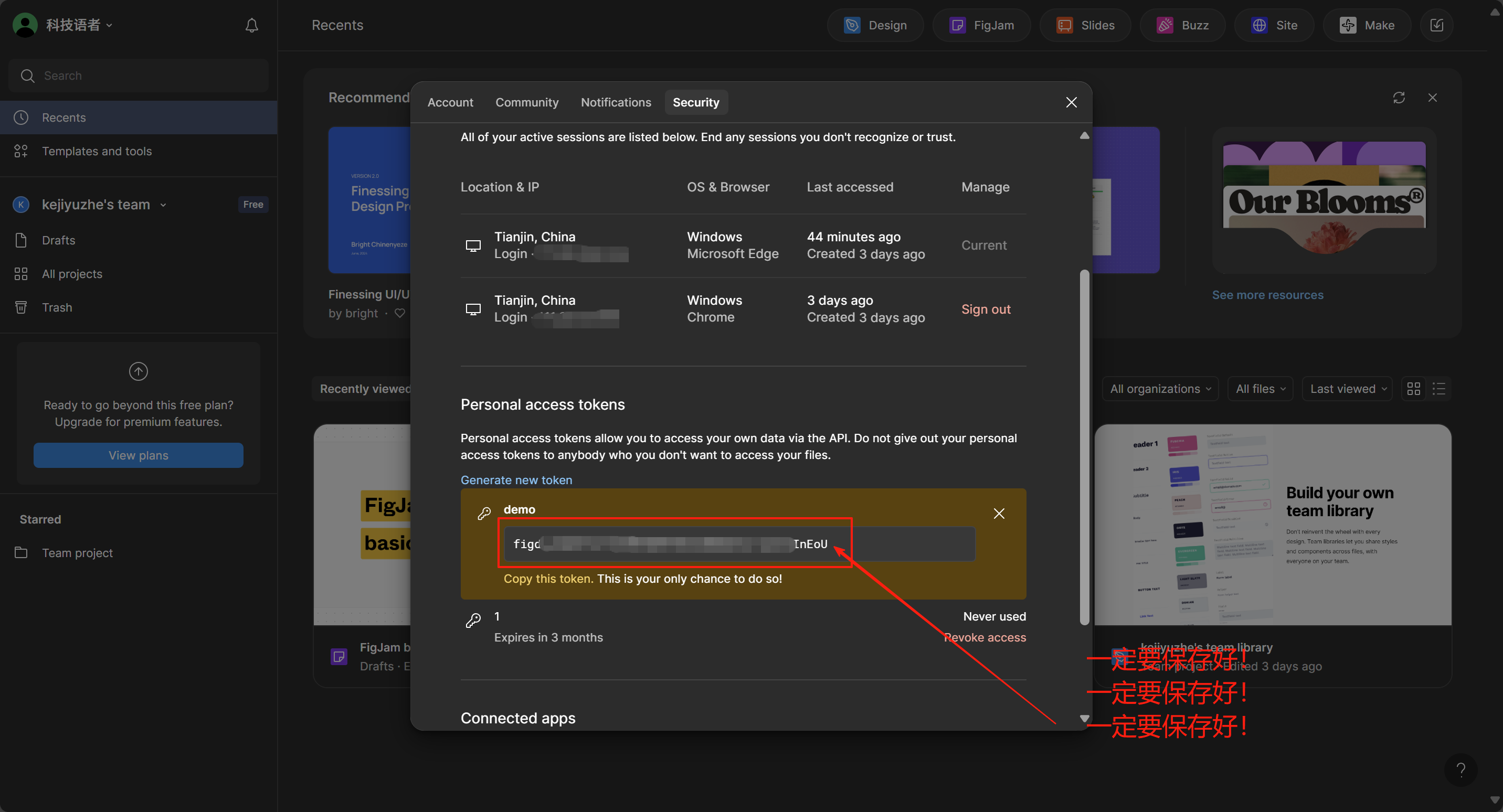Open the Buzz file creator
This screenshot has height=812, width=1503.
point(1183,25)
